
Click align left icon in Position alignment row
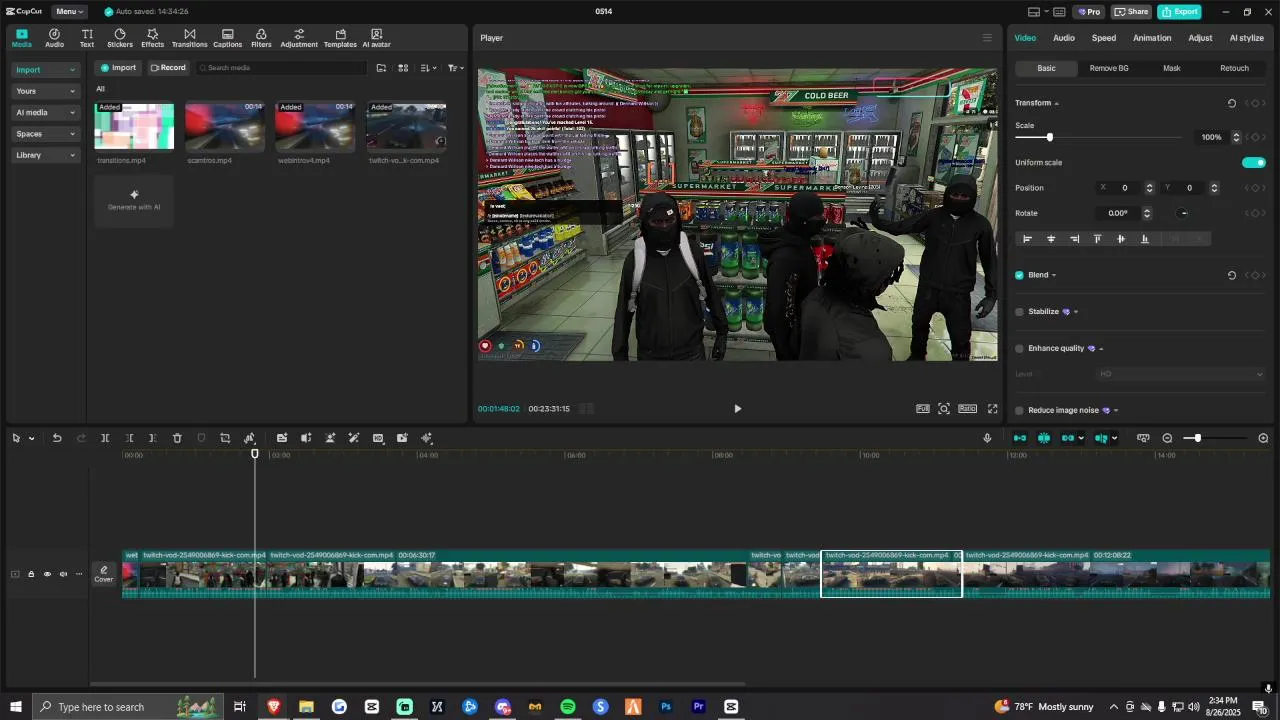pos(1027,239)
